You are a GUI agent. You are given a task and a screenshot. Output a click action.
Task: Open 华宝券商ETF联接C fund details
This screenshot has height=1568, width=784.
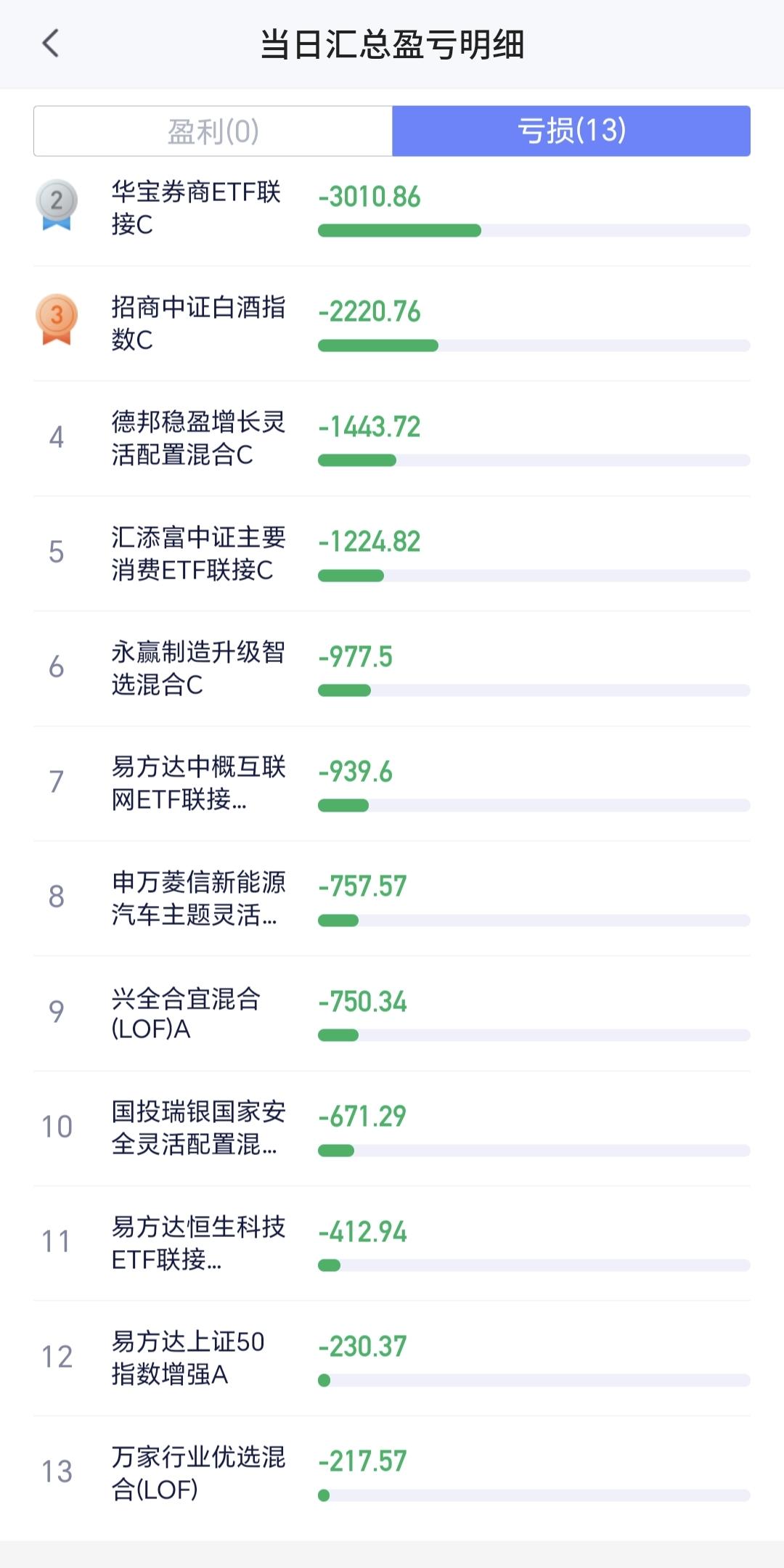coord(392,208)
